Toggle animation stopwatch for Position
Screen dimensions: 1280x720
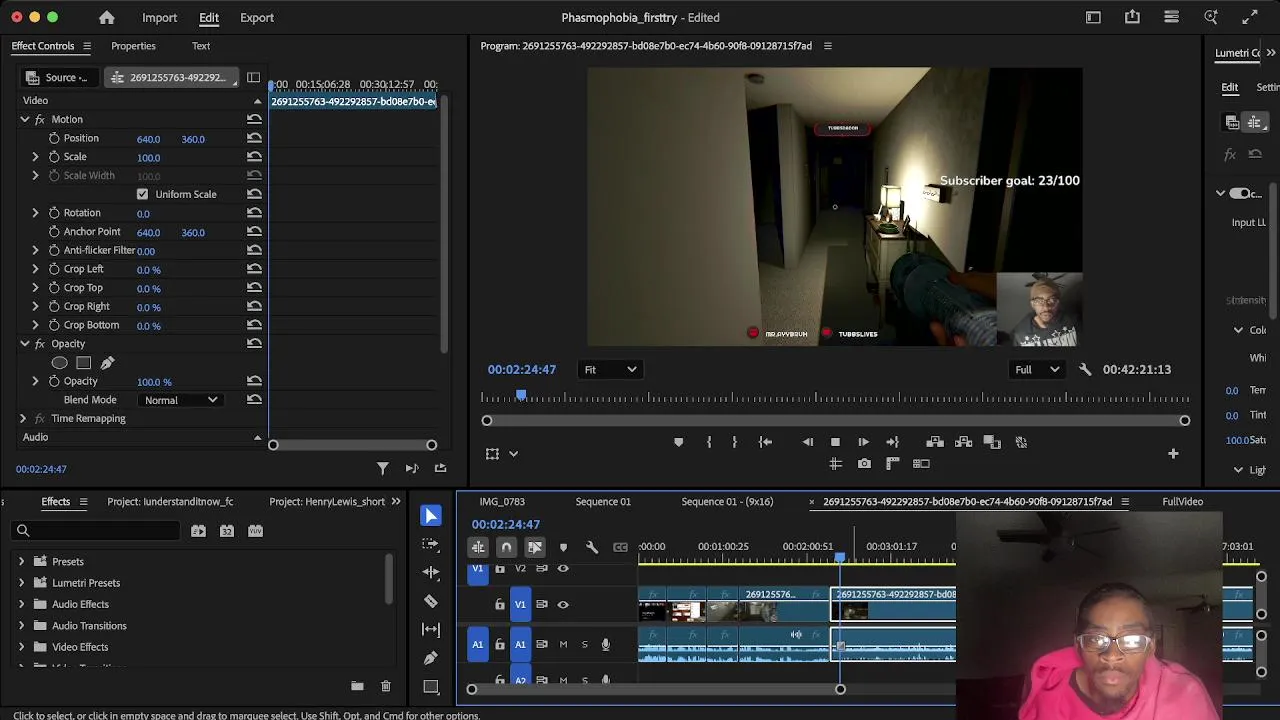click(x=54, y=138)
